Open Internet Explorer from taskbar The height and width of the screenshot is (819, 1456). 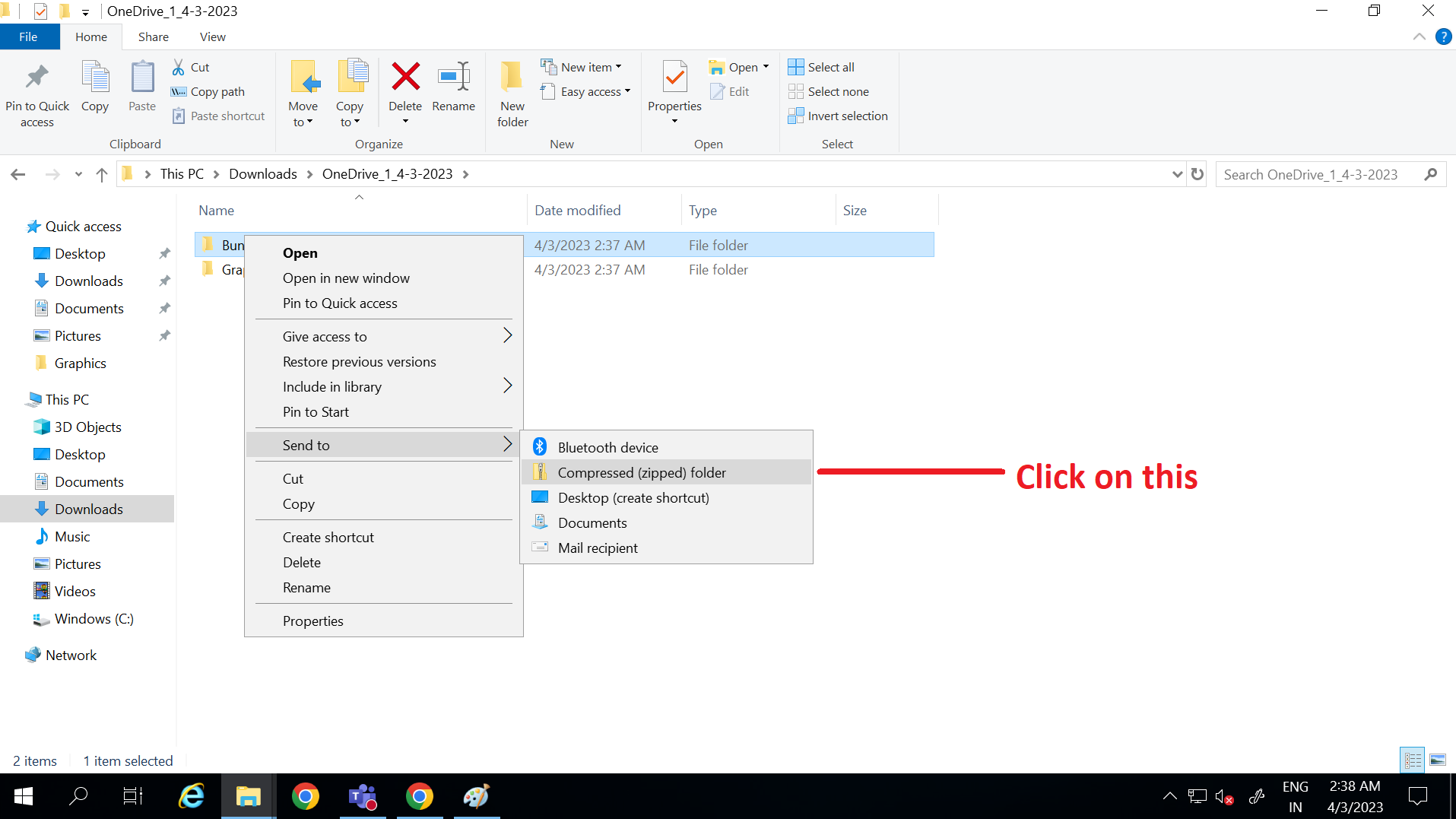tap(191, 796)
